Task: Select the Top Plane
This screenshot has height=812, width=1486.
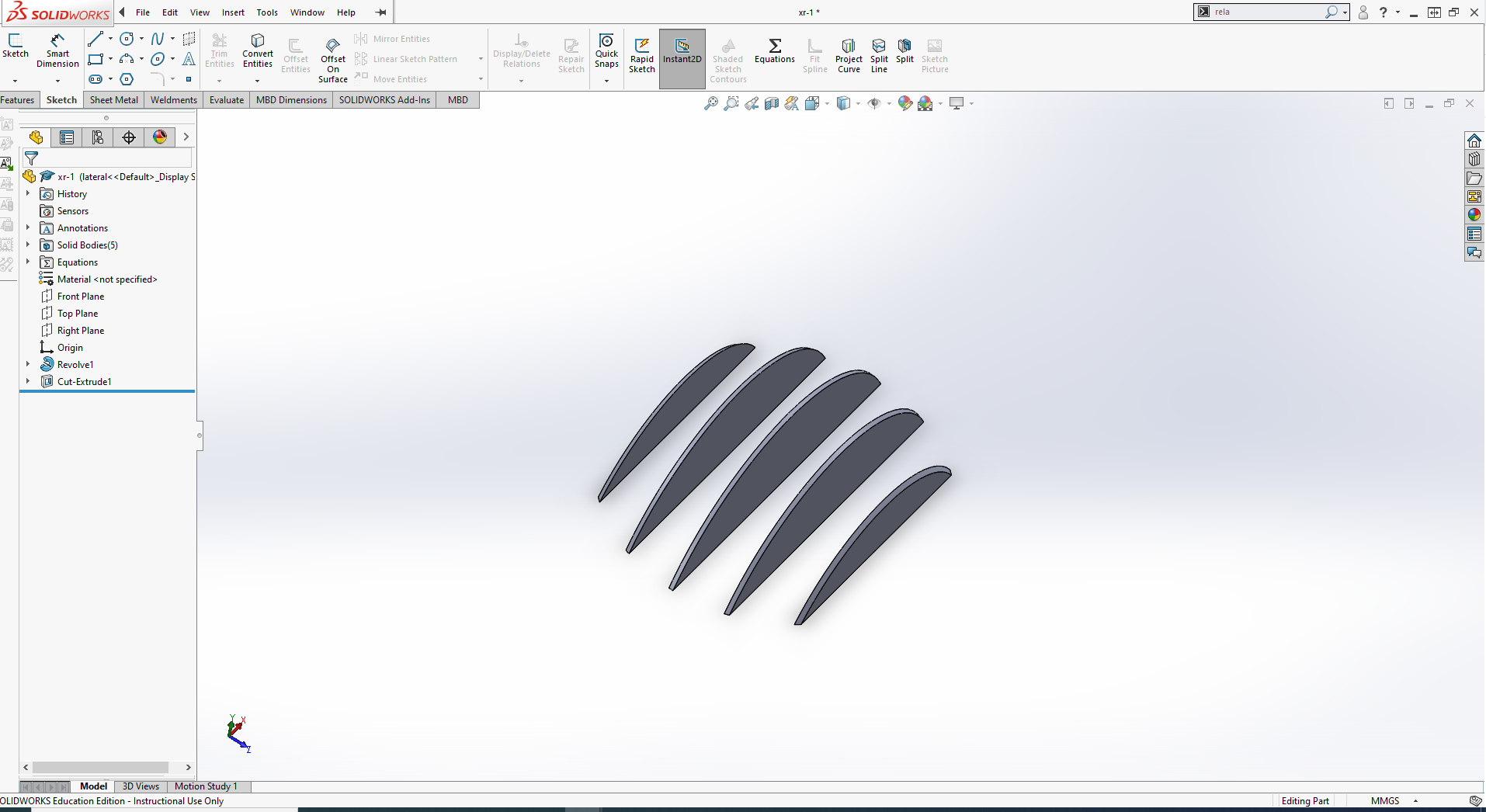Action: point(77,314)
